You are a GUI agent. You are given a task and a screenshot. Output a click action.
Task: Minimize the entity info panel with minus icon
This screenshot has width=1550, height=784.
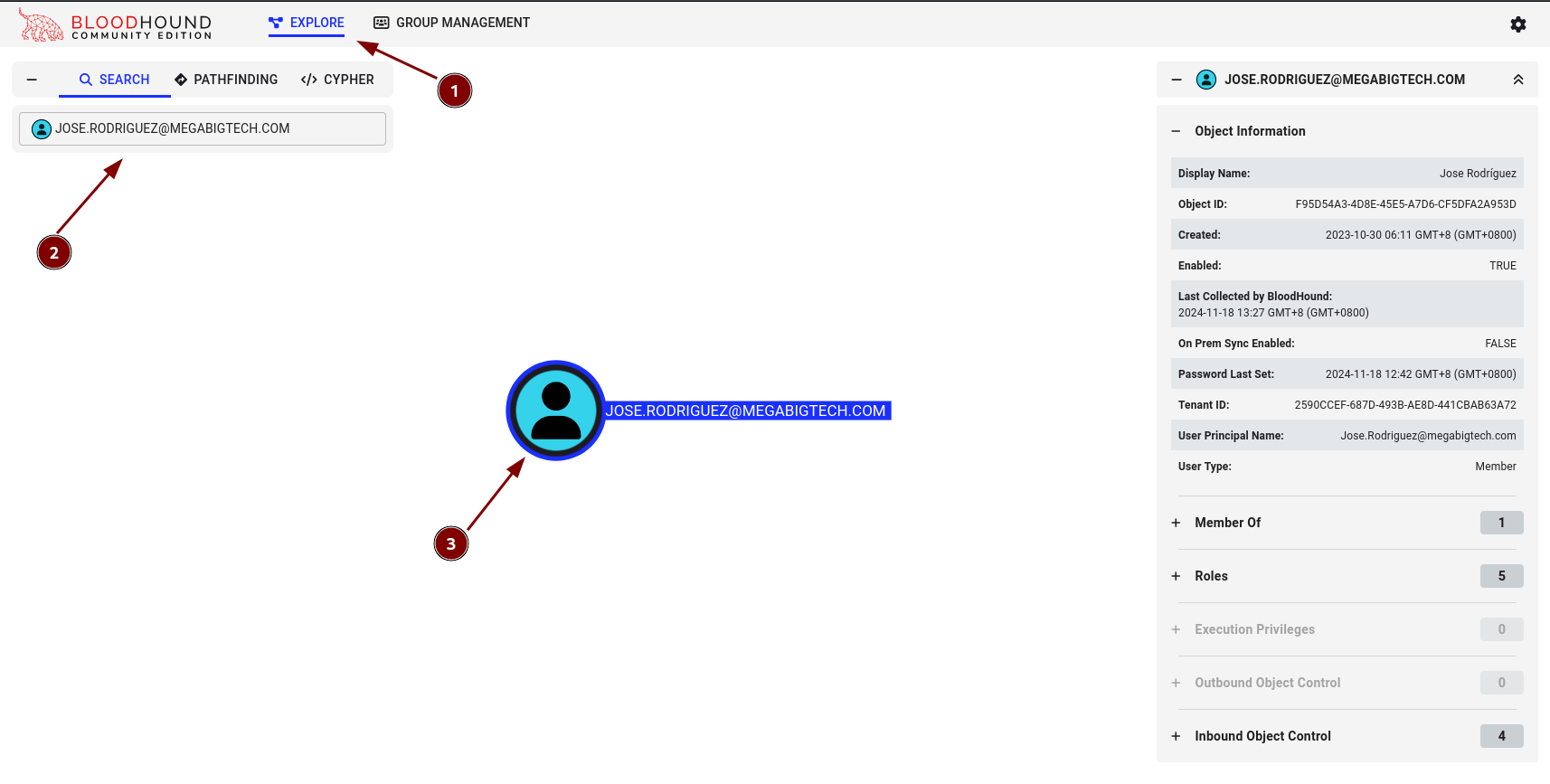[1176, 80]
